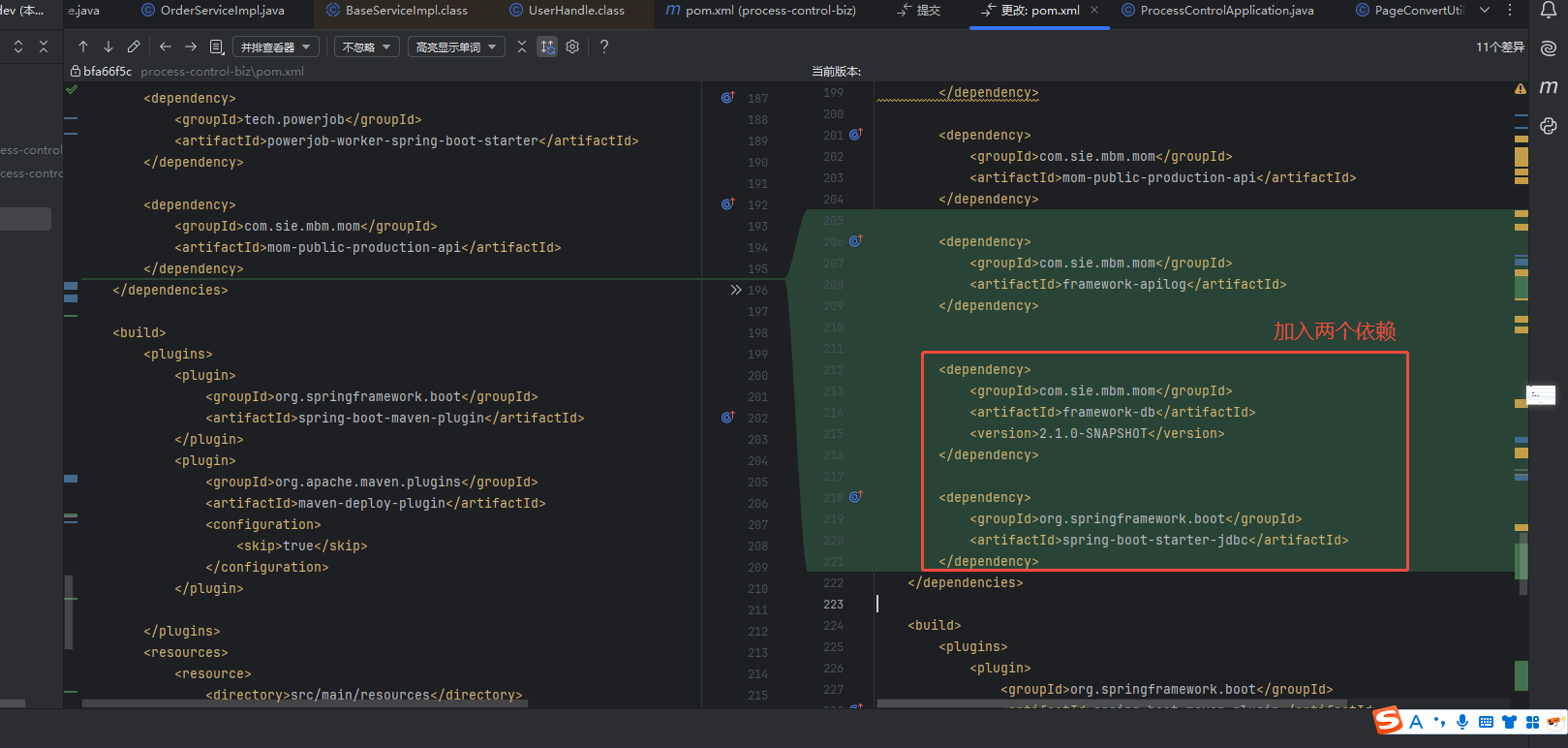Click the yellow warning inspection indicator
1568x748 pixels.
(x=1520, y=89)
